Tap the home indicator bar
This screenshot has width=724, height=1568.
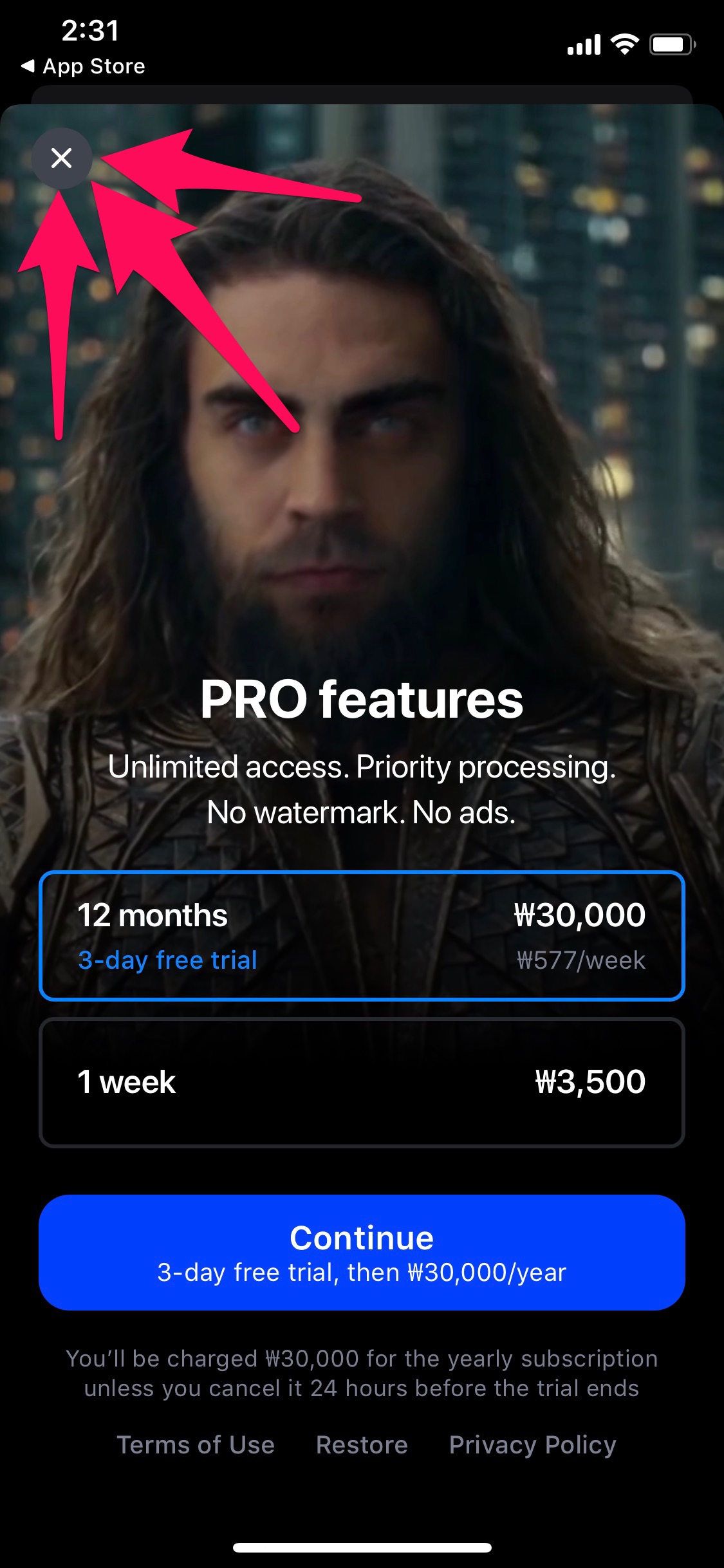(362, 1547)
